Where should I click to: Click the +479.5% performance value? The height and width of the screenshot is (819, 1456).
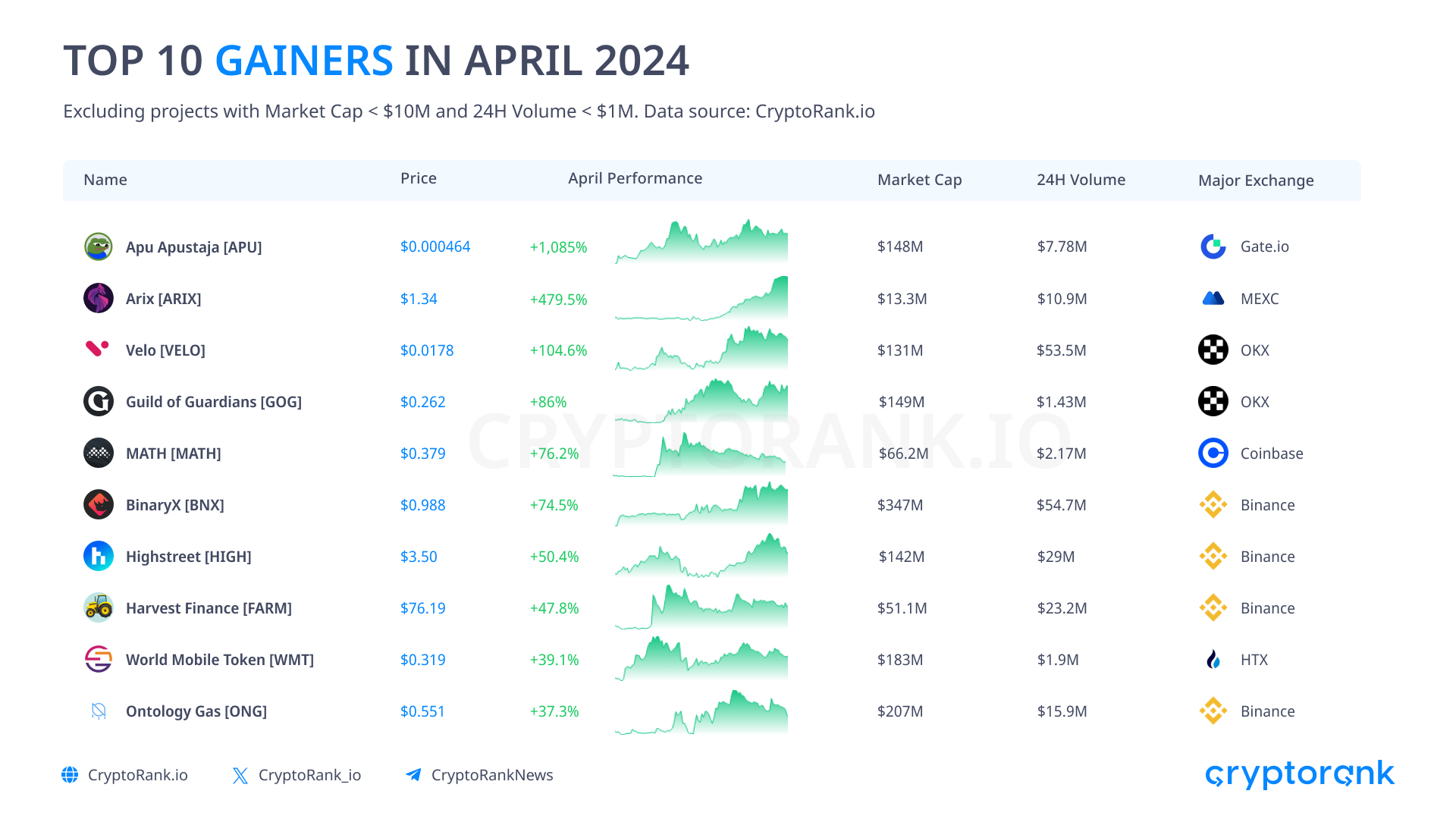point(558,300)
